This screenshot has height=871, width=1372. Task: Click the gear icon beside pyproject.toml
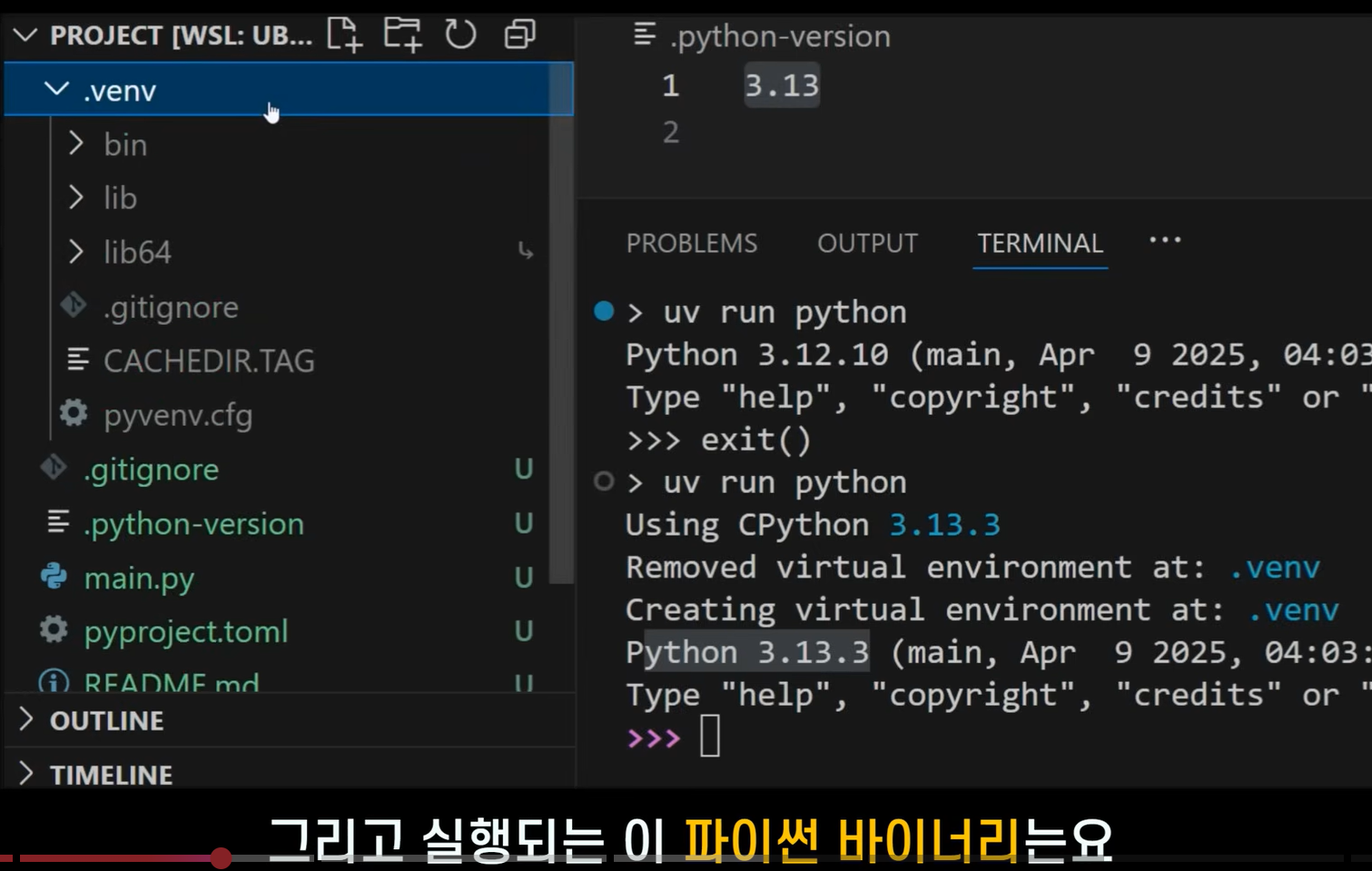tap(53, 630)
